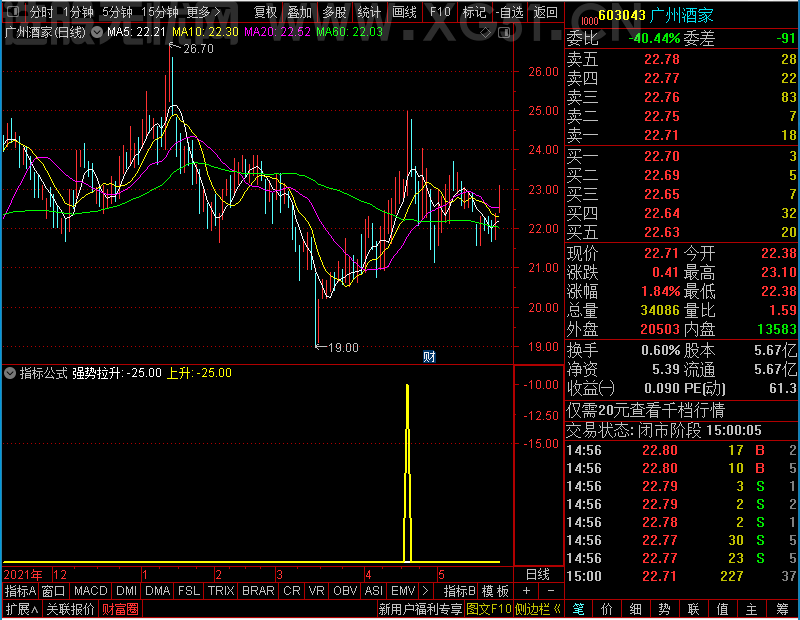Image resolution: width=800 pixels, height=620 pixels.
Task: Switch sub-chart to TRIX indicator
Action: (221, 591)
